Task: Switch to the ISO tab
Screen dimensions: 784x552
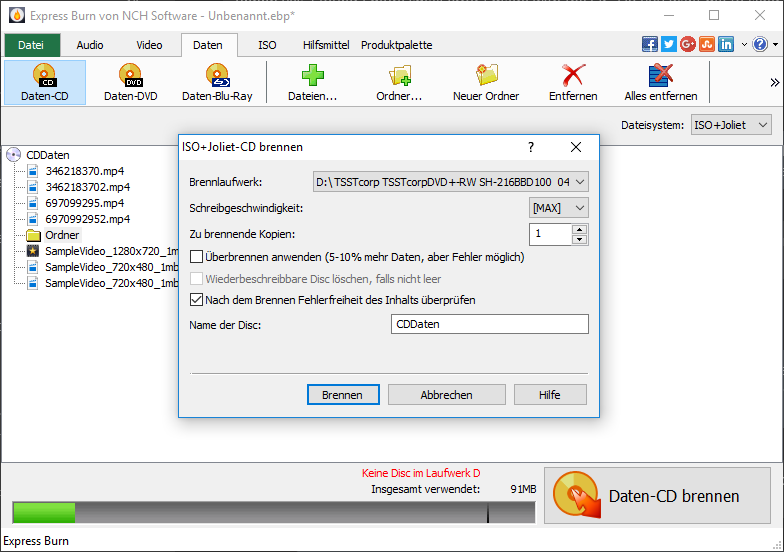Action: pyautogui.click(x=267, y=45)
